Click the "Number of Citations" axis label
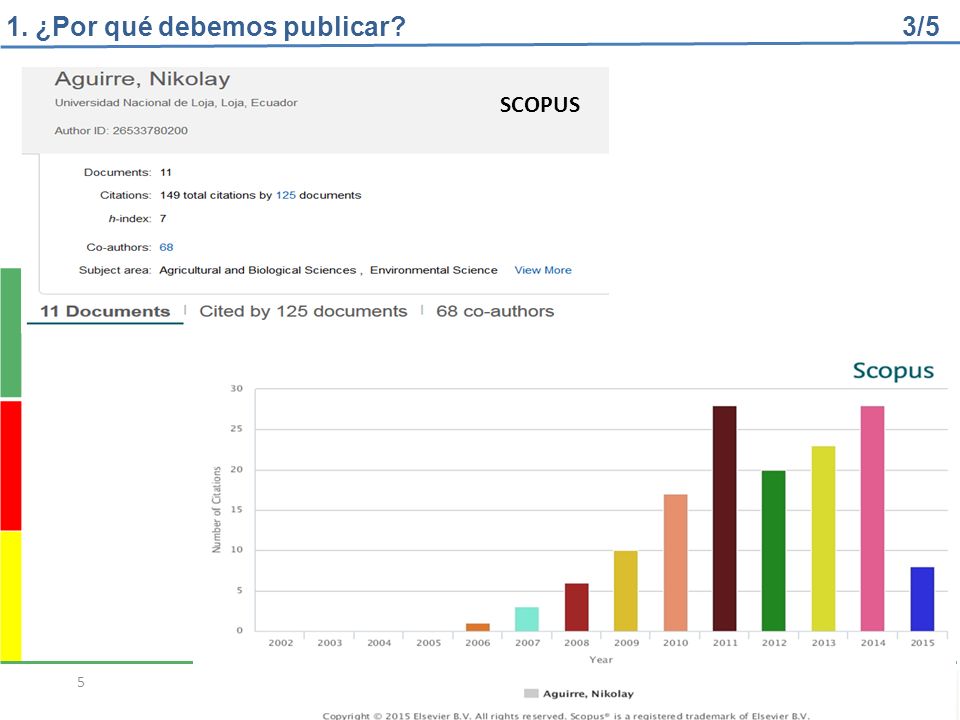Viewport: 960px width, 720px height. coord(216,509)
